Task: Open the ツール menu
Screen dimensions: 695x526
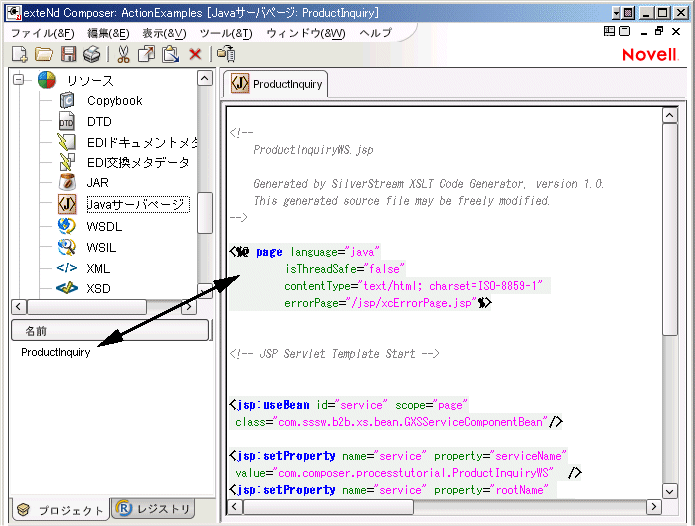Action: click(226, 33)
